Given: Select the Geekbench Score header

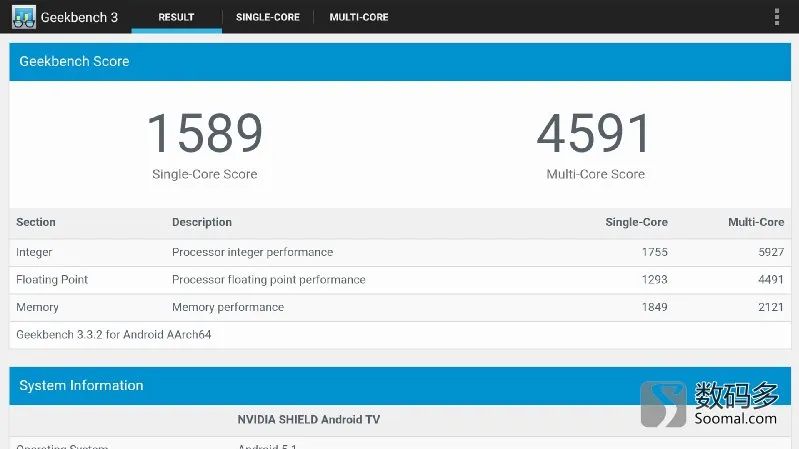Looking at the screenshot, I should (400, 62).
